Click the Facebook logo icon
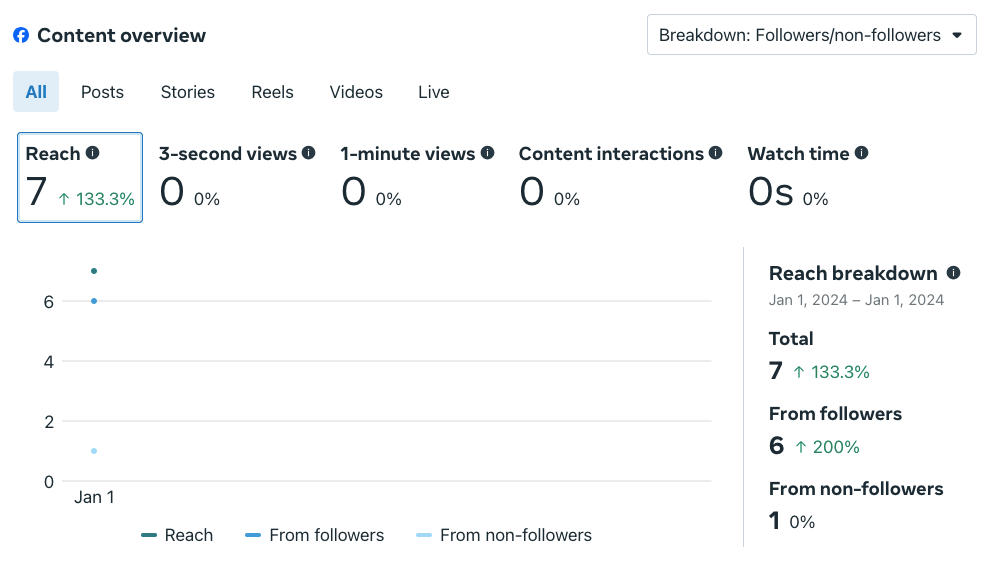992x561 pixels. pyautogui.click(x=21, y=36)
